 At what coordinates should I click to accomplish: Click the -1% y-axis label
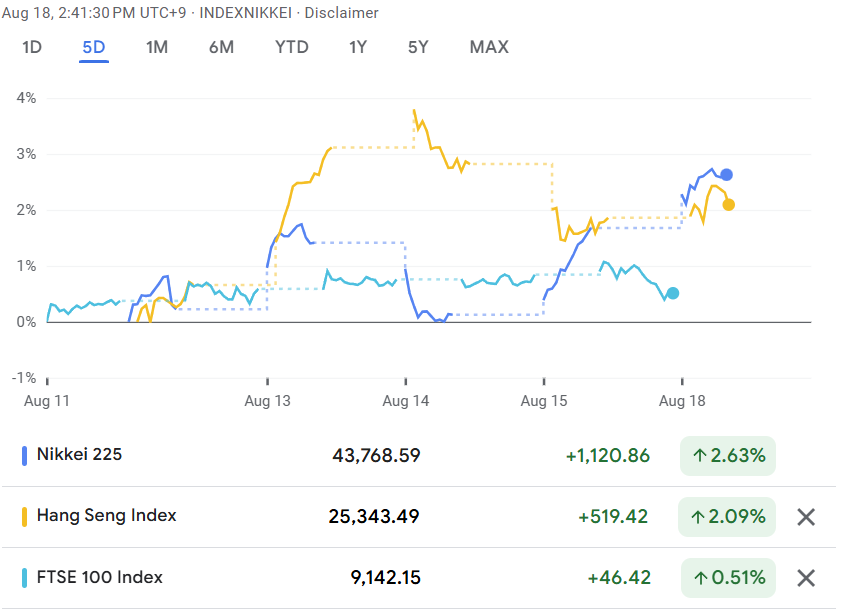pyautogui.click(x=24, y=378)
